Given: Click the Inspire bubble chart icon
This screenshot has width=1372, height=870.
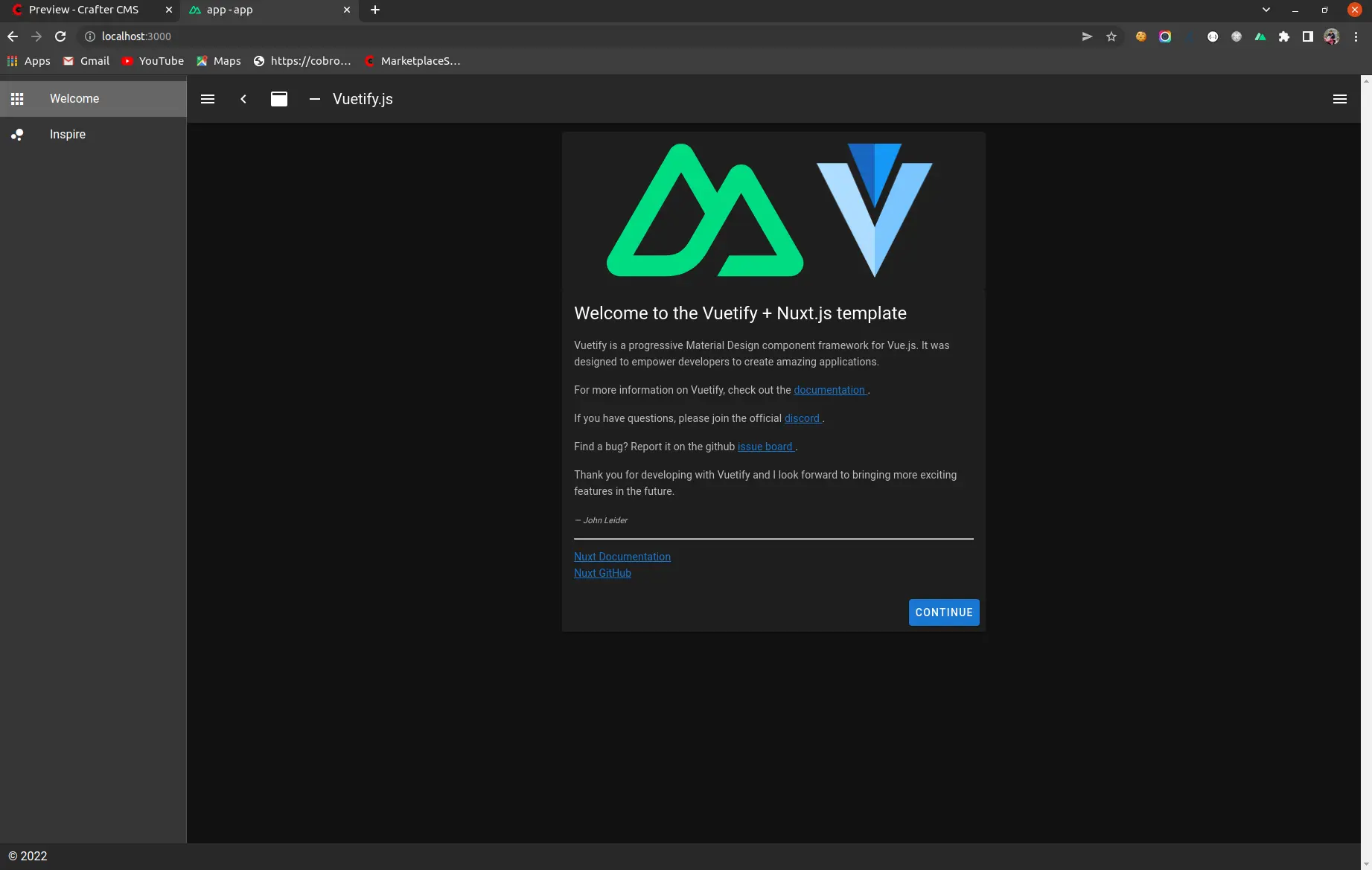Looking at the screenshot, I should click(x=17, y=135).
